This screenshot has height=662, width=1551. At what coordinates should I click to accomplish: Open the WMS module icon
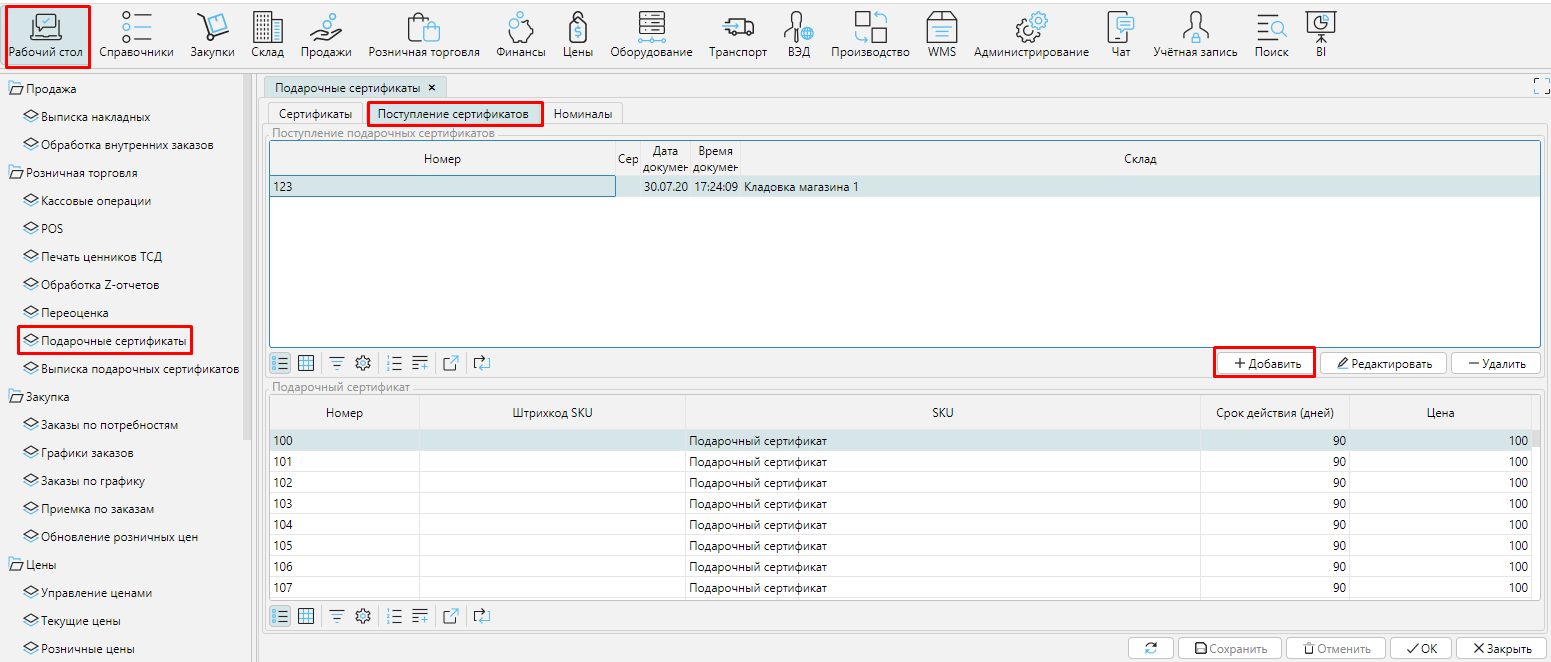[x=941, y=34]
